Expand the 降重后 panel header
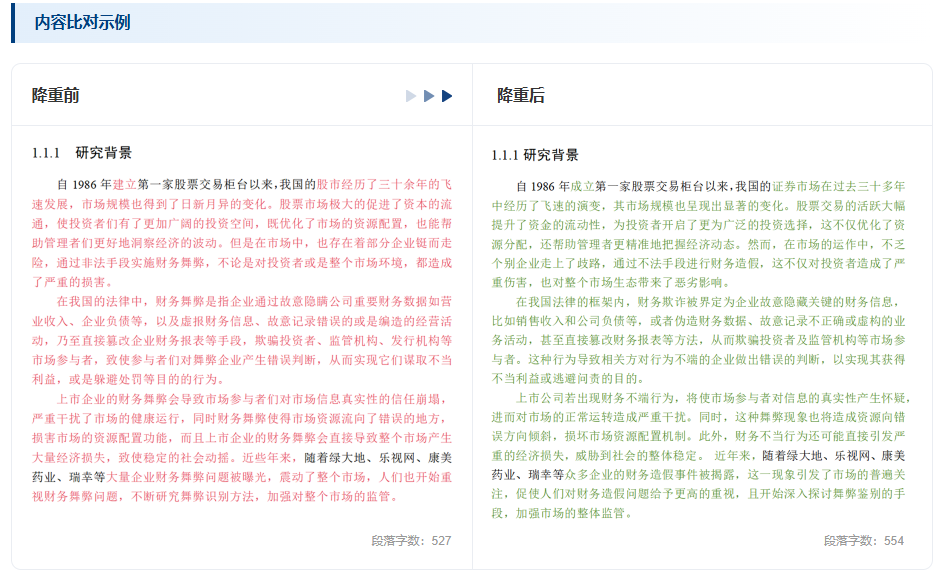 point(524,96)
